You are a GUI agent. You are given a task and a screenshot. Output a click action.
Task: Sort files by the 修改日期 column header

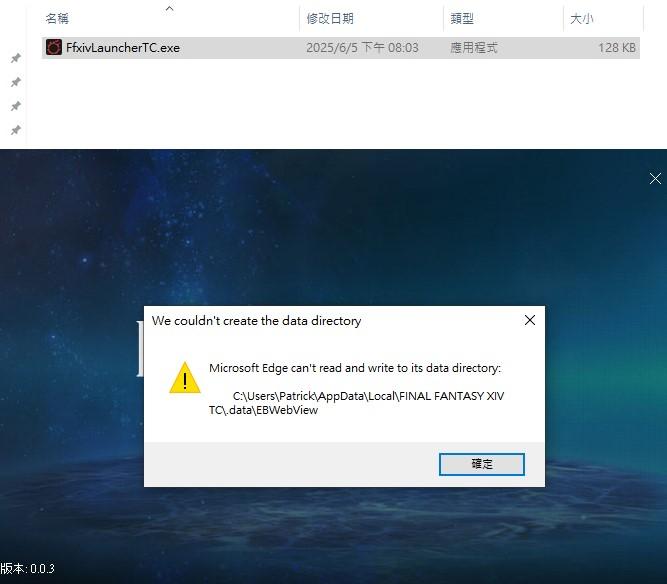point(330,18)
